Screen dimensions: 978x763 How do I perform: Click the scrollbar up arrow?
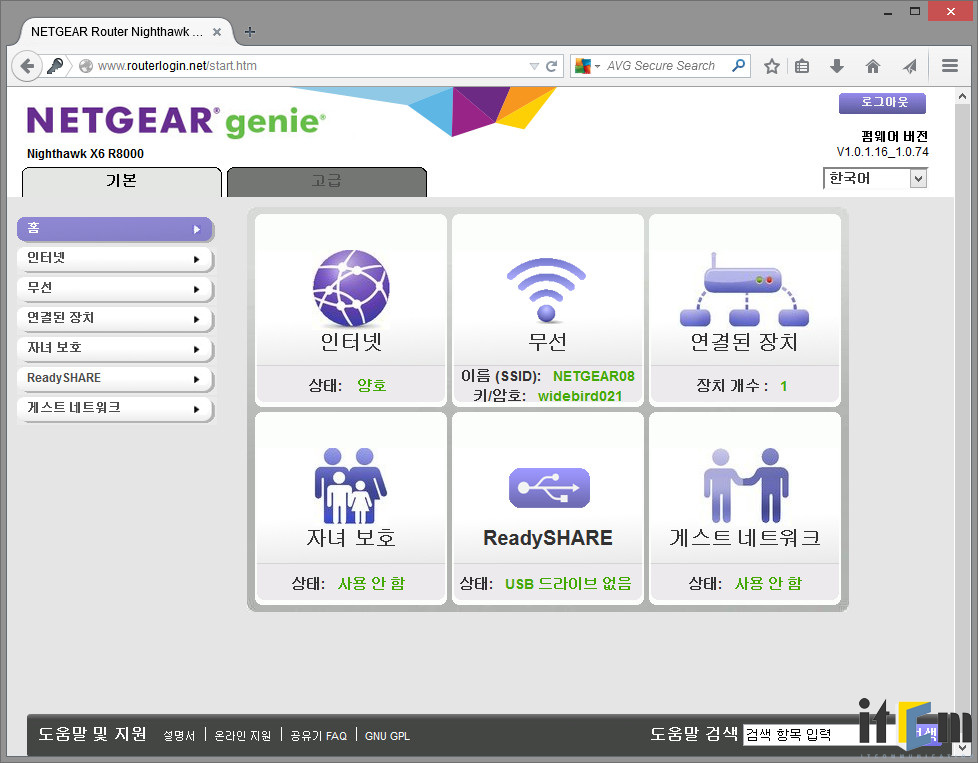coord(962,96)
